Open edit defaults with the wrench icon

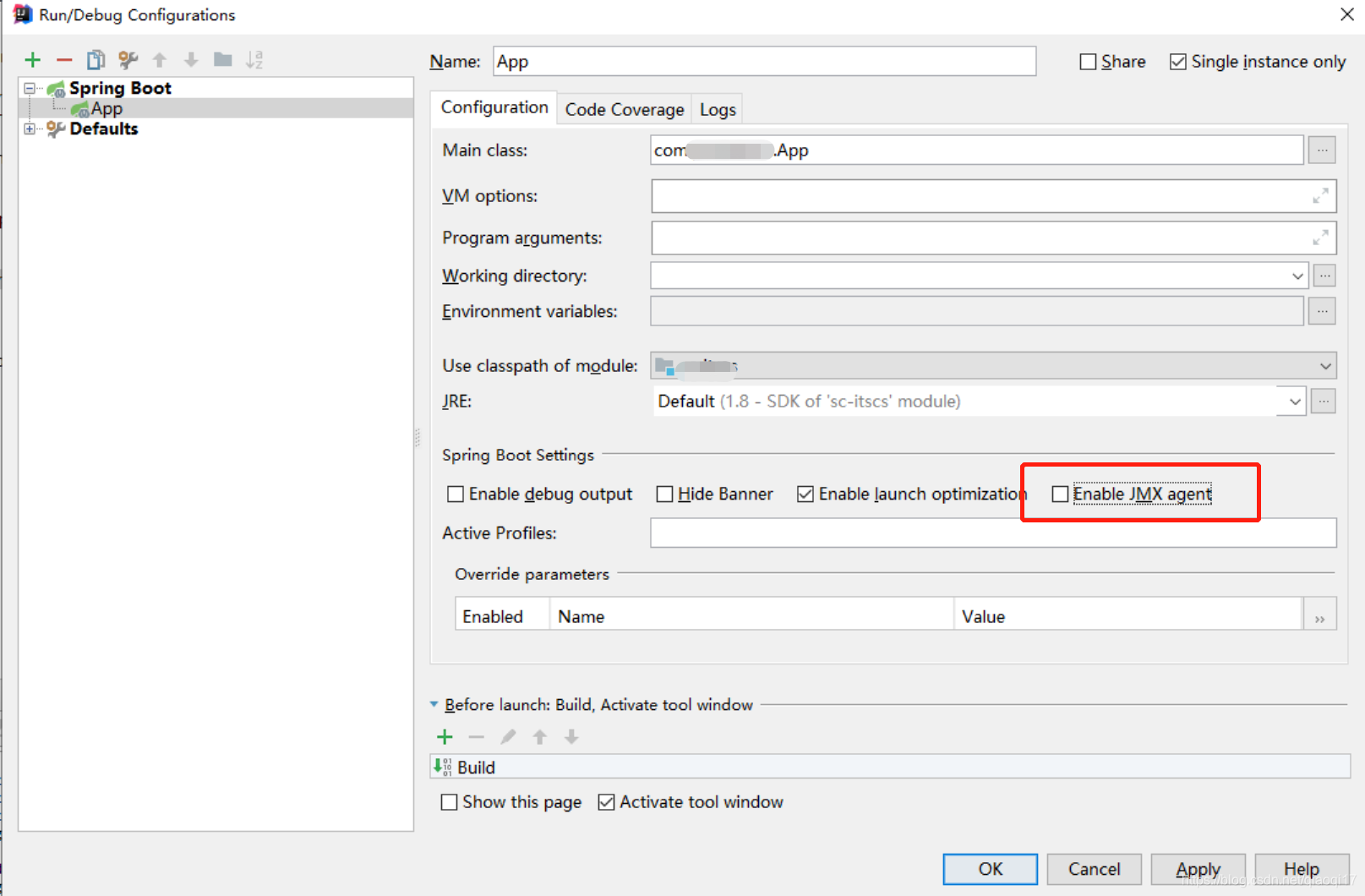(x=127, y=59)
